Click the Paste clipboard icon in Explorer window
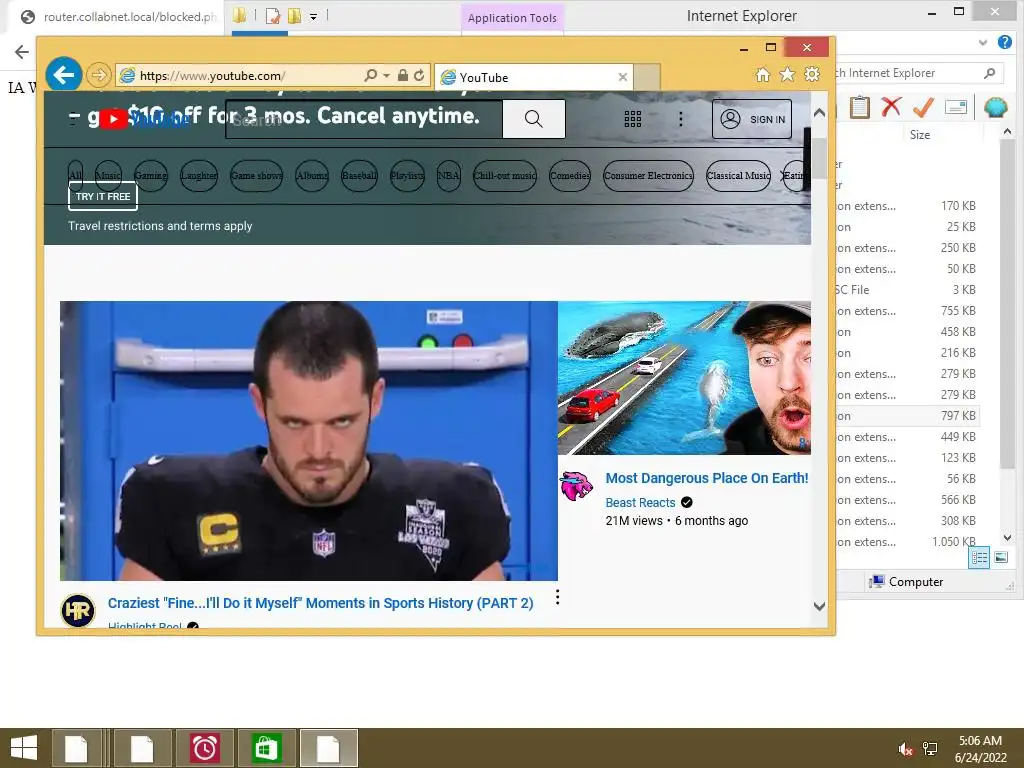 pyautogui.click(x=859, y=107)
